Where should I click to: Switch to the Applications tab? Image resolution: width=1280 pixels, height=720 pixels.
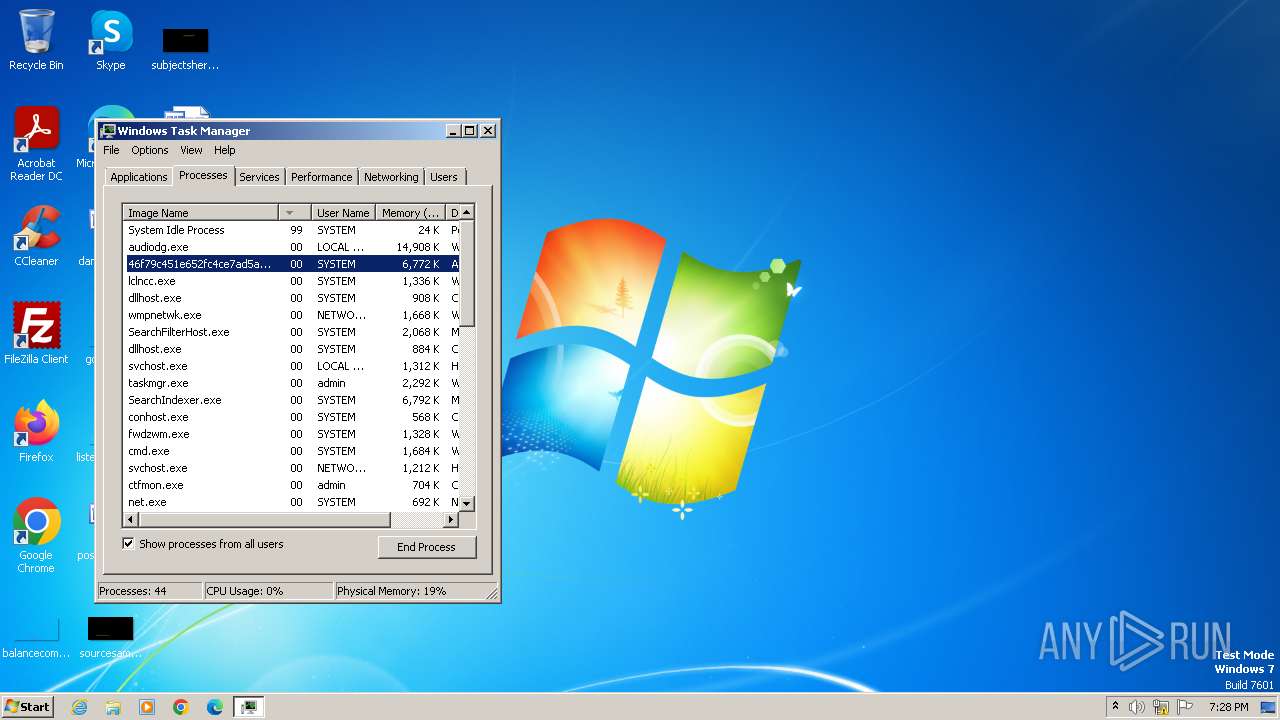pos(139,177)
